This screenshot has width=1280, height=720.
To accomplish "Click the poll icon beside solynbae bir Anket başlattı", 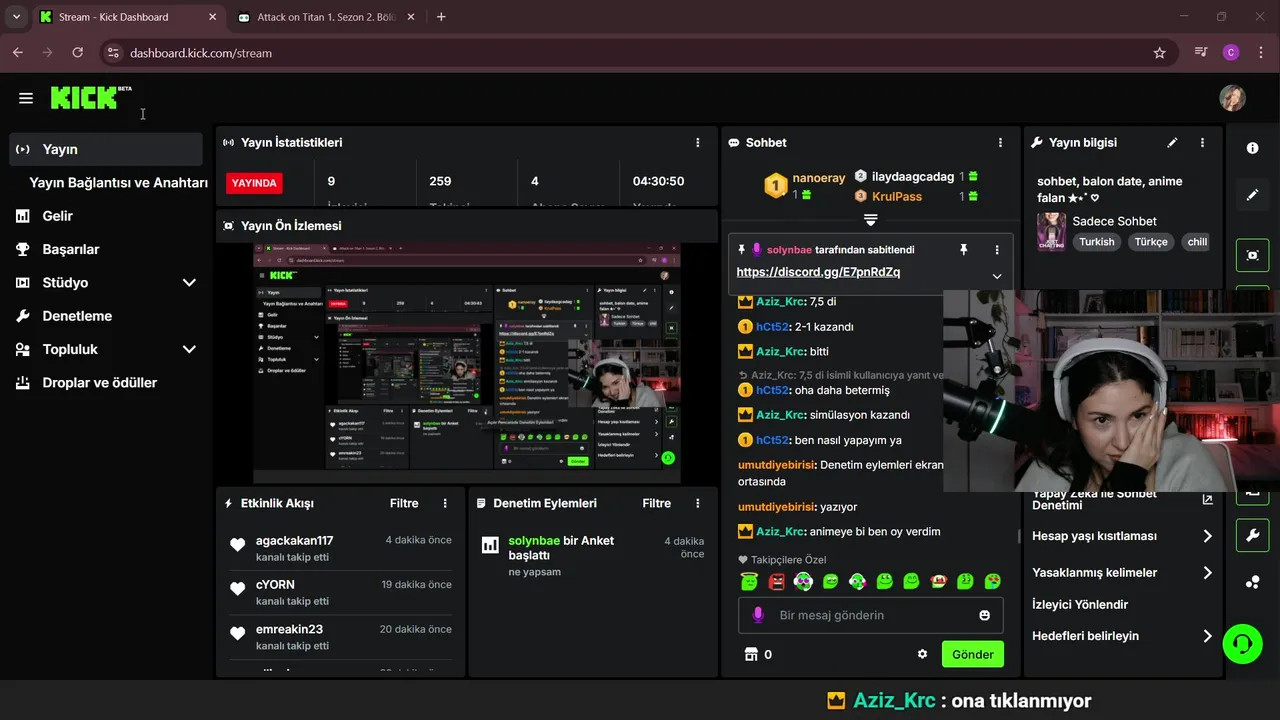I will 490,545.
